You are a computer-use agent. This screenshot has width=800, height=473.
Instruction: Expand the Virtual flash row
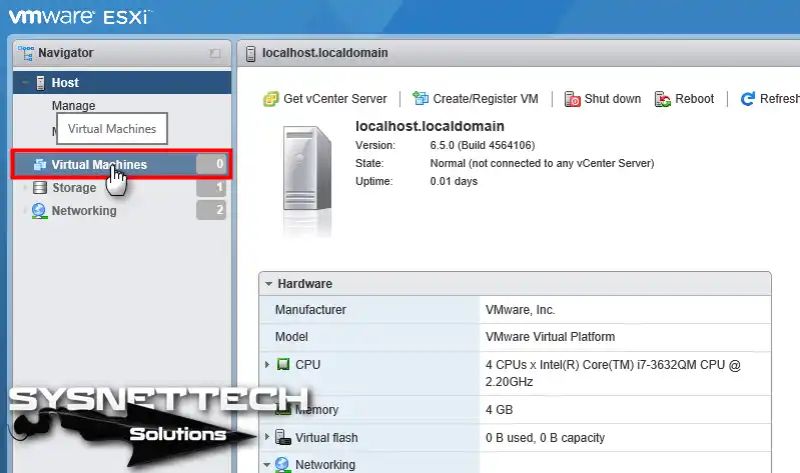[x=267, y=437]
